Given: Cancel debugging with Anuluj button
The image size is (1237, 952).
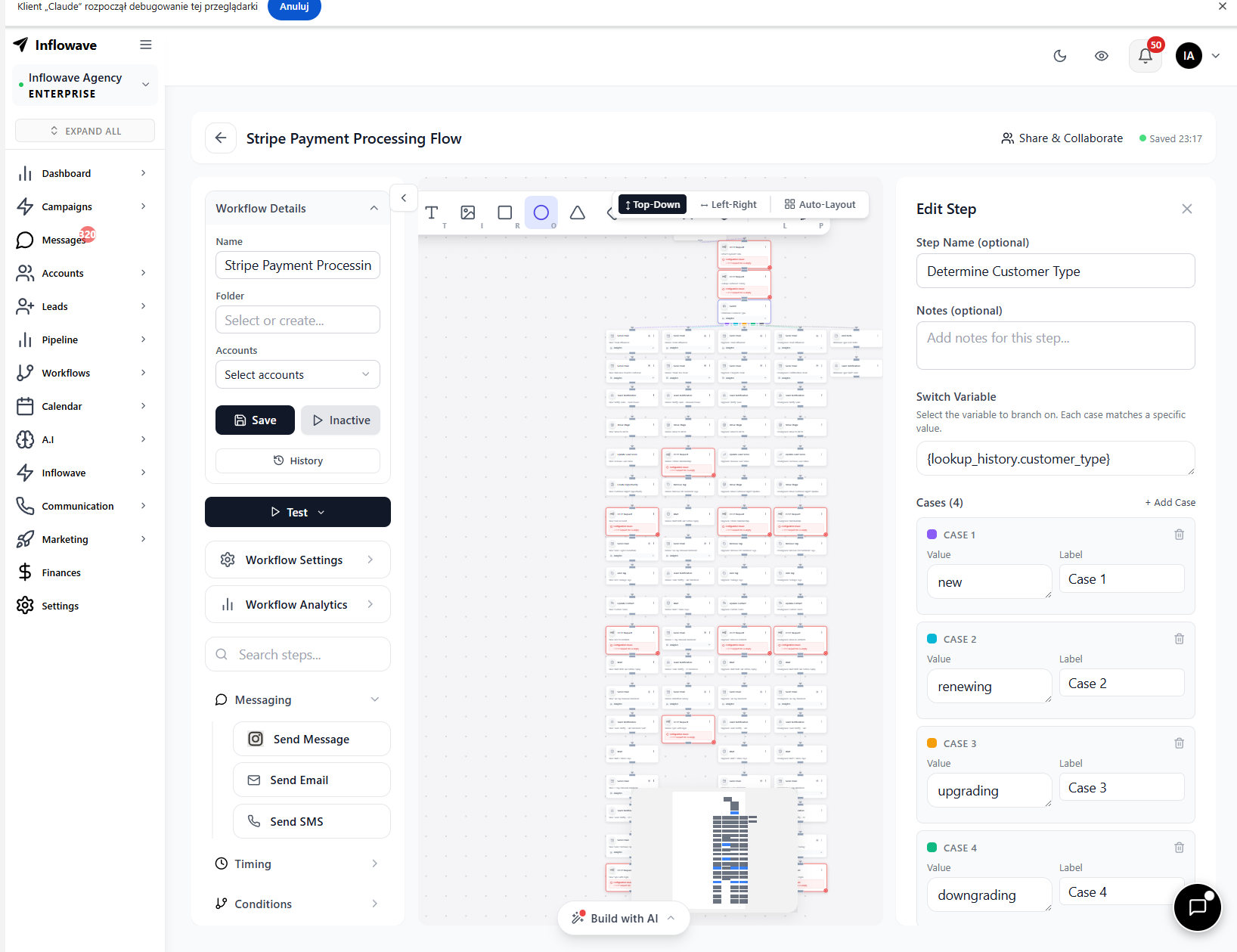Looking at the screenshot, I should (294, 7).
